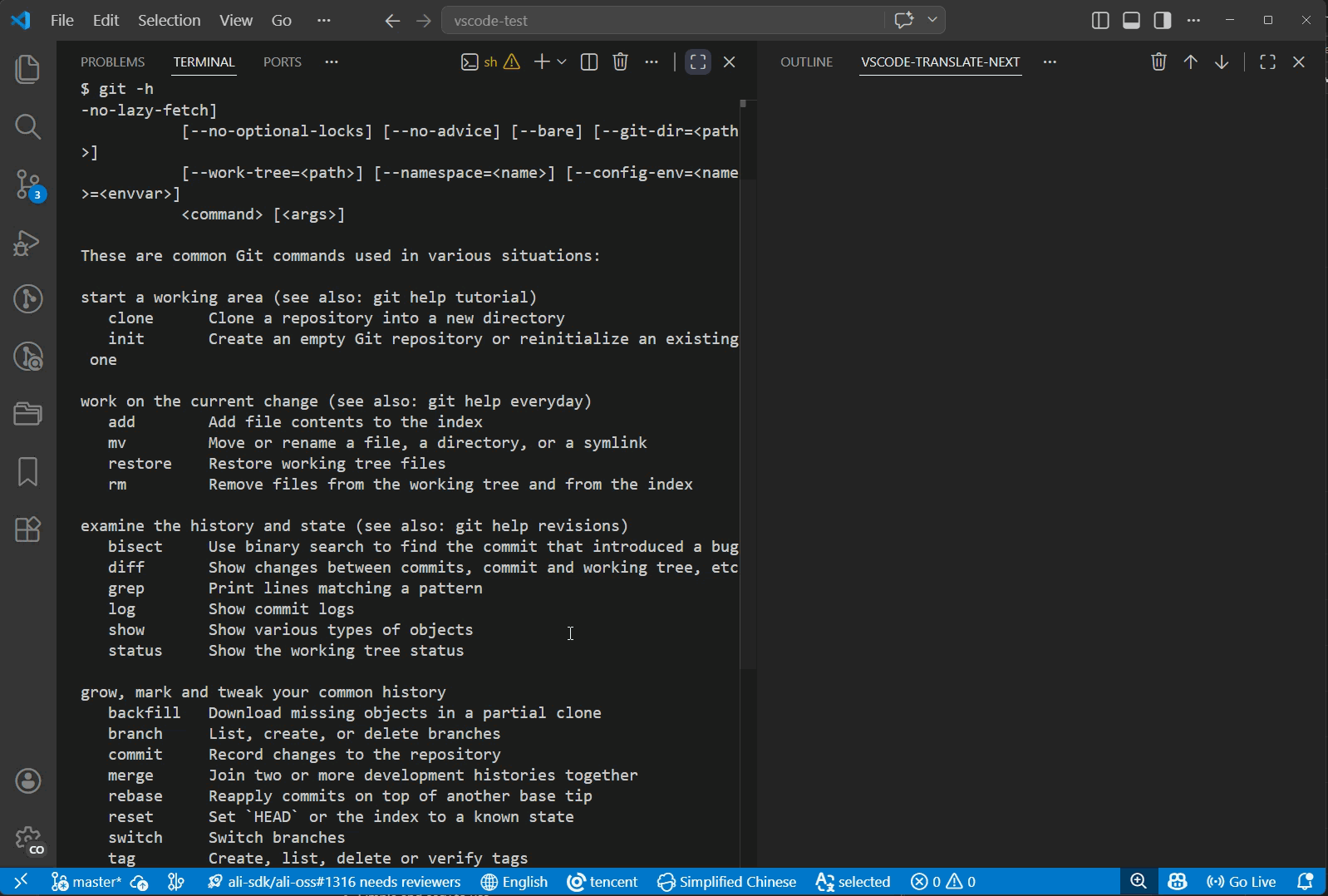Click the sh terminal shell label
Viewport: 1328px width, 896px height.
(490, 62)
